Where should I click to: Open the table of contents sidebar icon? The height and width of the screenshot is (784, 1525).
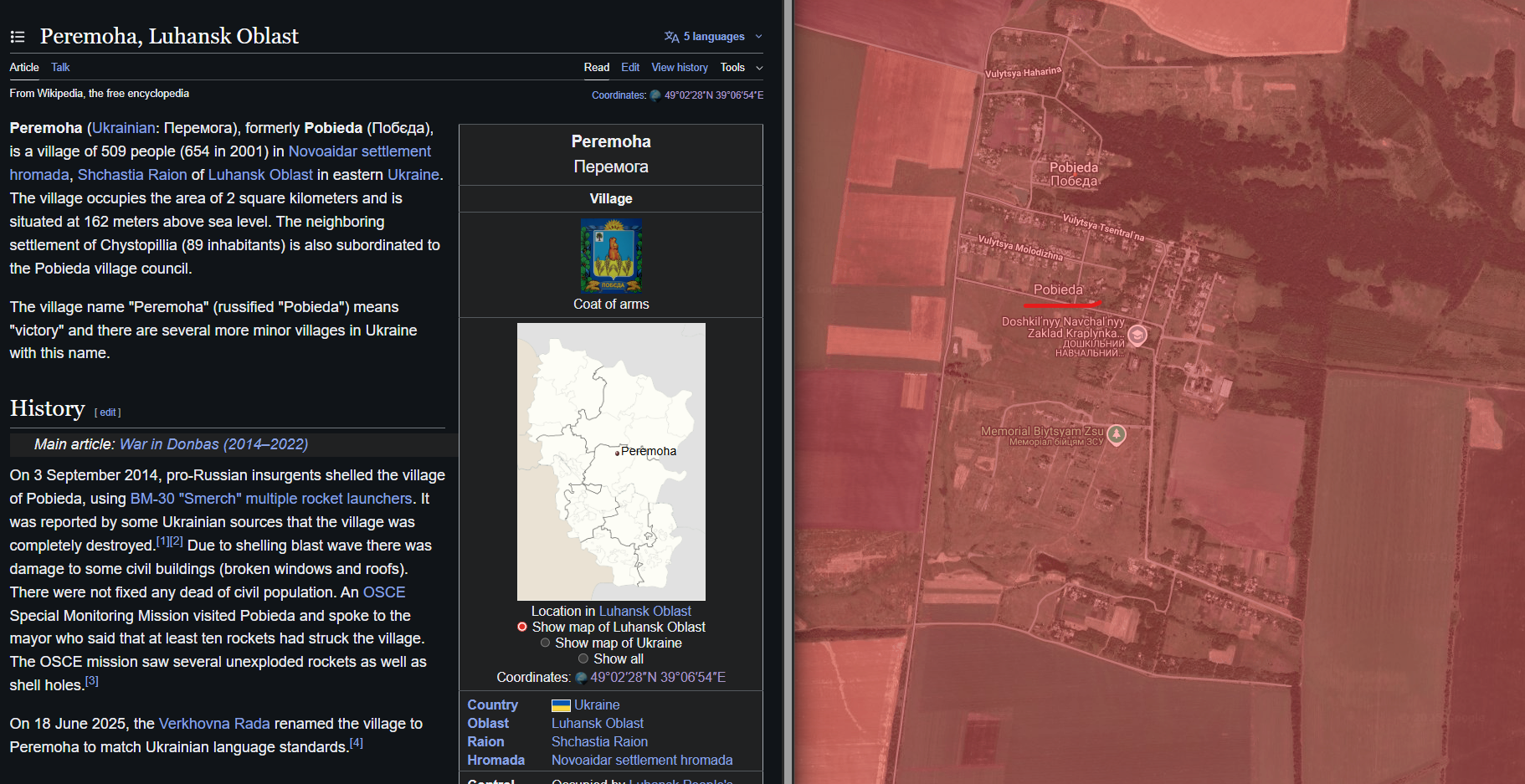click(18, 37)
